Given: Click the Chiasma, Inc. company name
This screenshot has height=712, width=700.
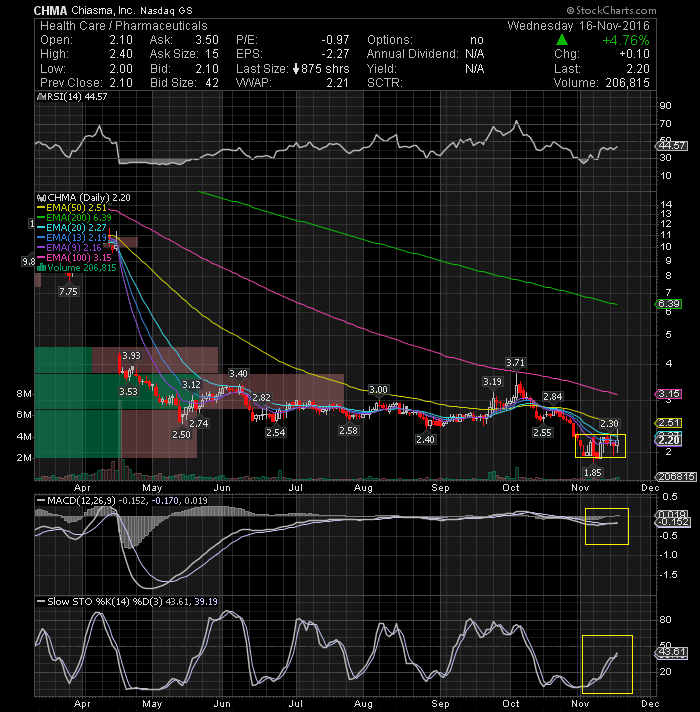Looking at the screenshot, I should (103, 10).
